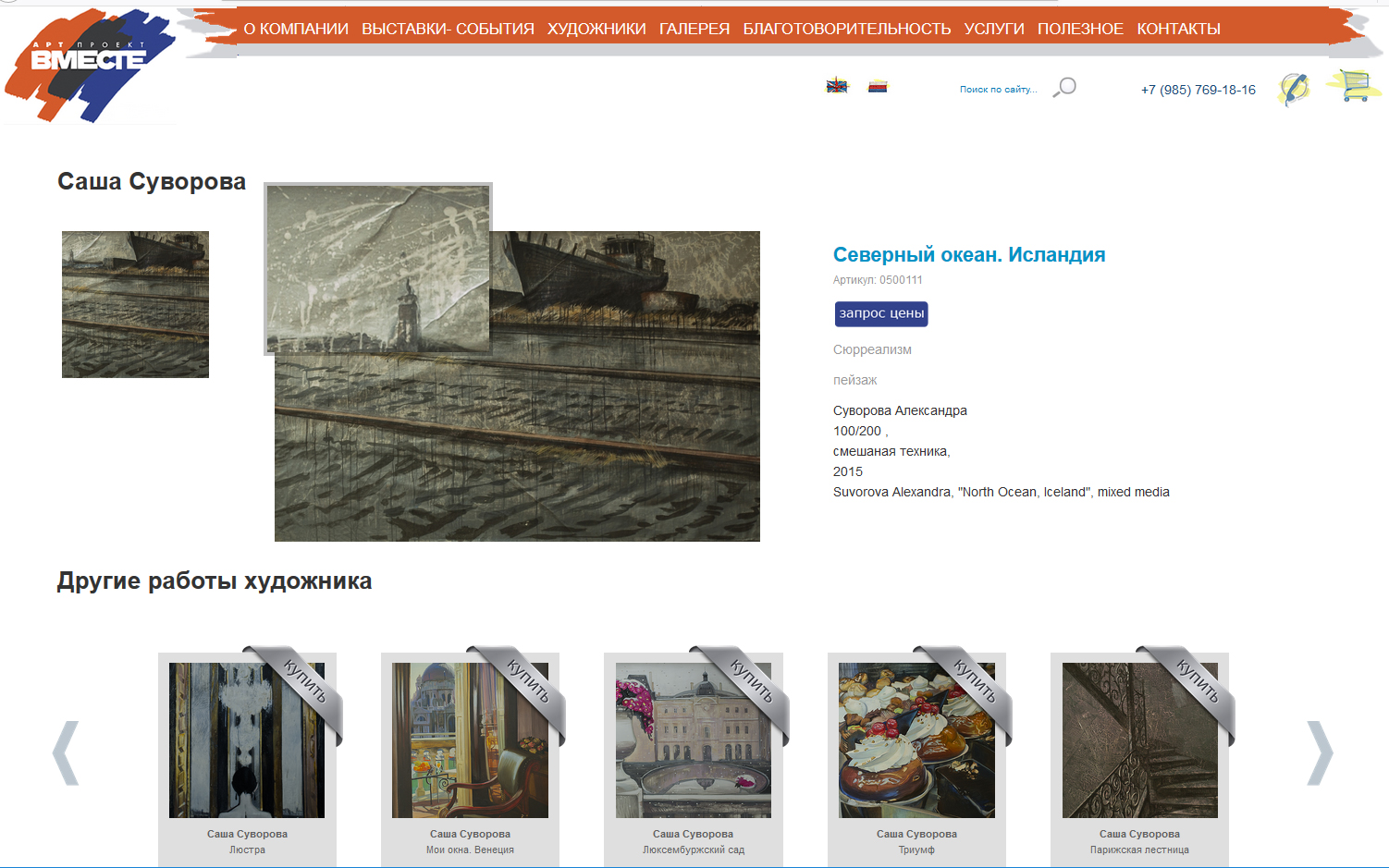Click the Люксембуржский сад caption text
Viewport: 1389px width, 868px height.
point(694,850)
